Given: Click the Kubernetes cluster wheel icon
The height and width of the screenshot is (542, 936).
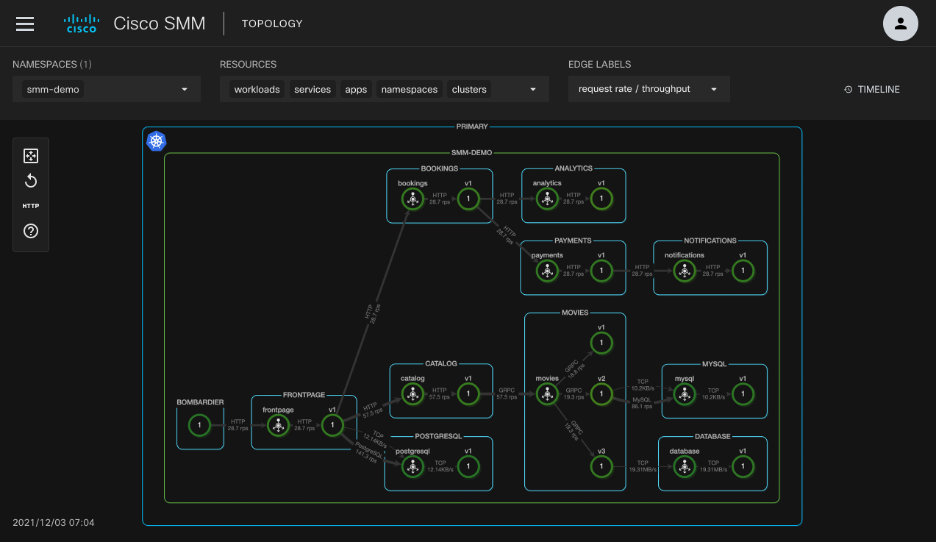Looking at the screenshot, I should 156,141.
